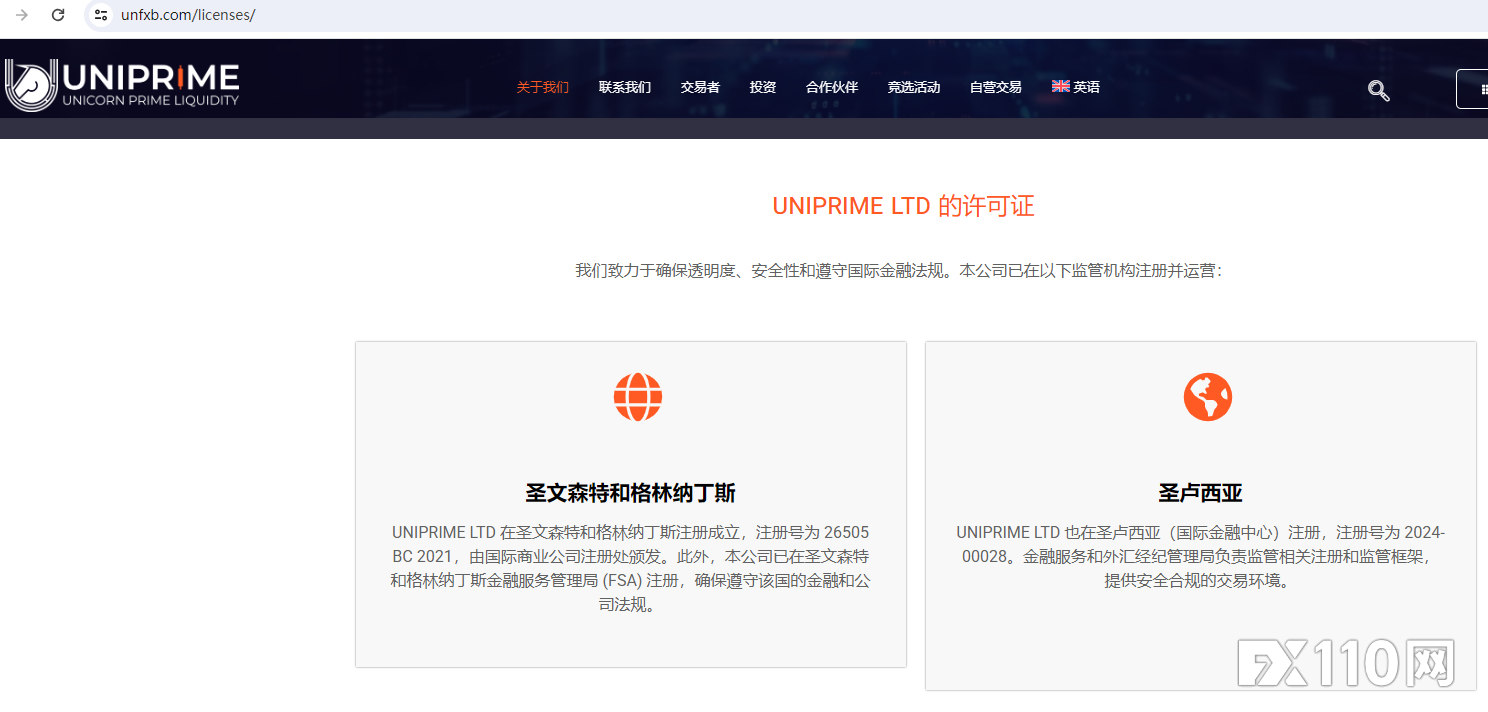Open the 投资 menu item
Viewport: 1488px width, 712px height.
763,86
